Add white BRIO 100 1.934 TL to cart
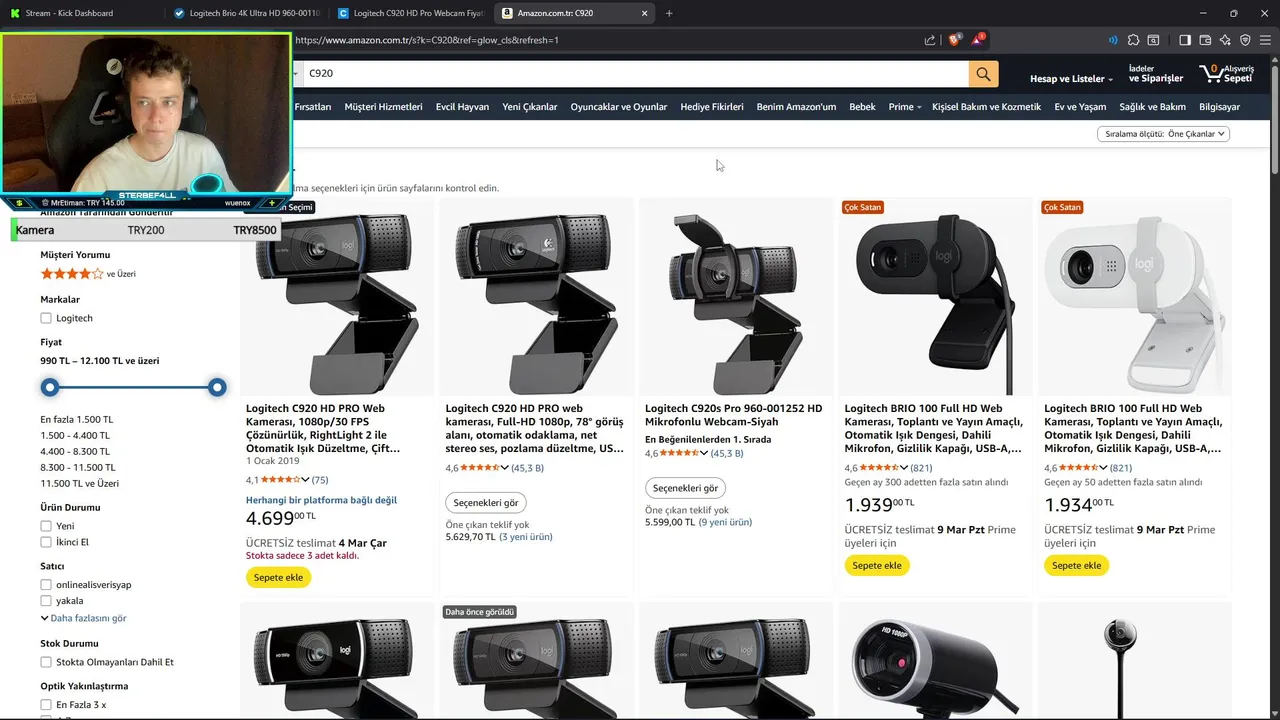The width and height of the screenshot is (1280, 720). click(1077, 565)
